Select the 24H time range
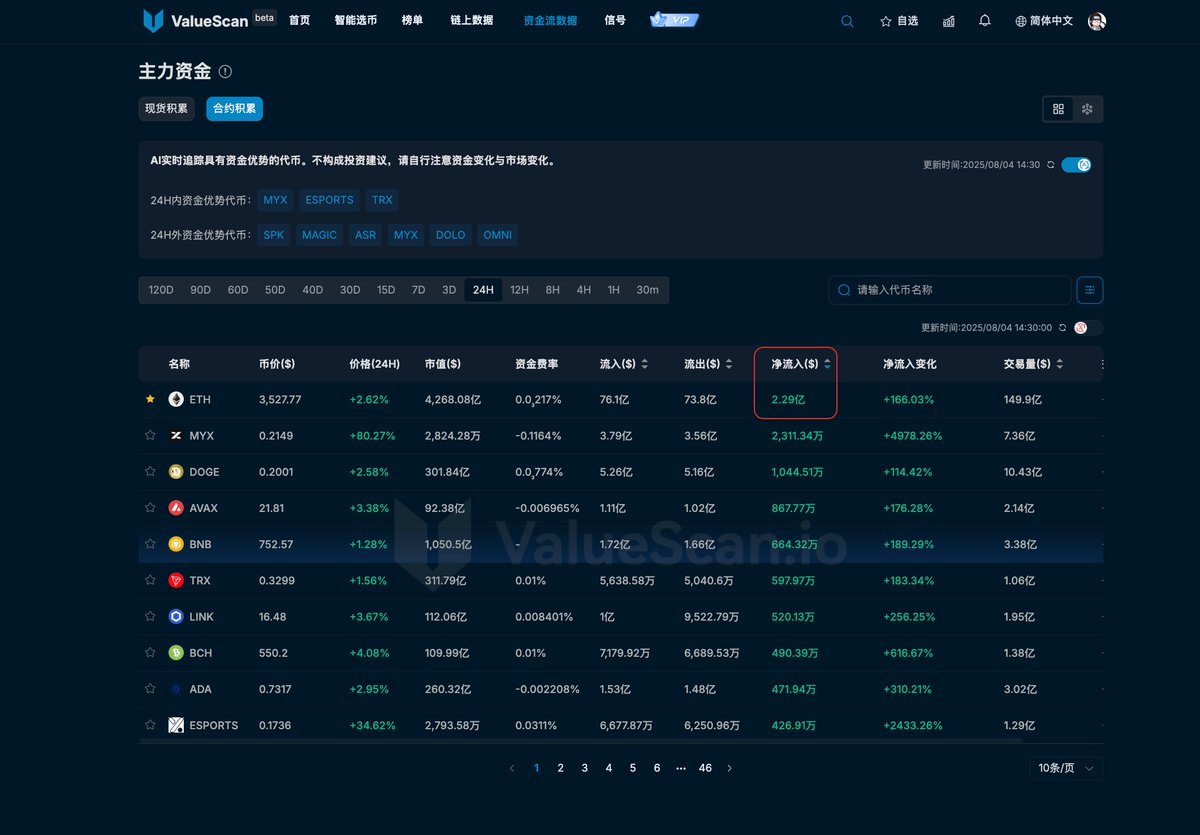The image size is (1200, 835). (483, 290)
